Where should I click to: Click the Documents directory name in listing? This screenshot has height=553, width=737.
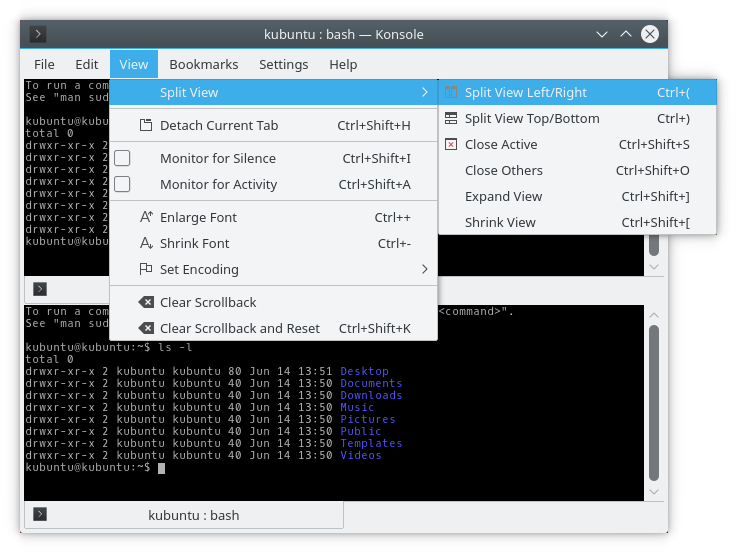[x=371, y=383]
